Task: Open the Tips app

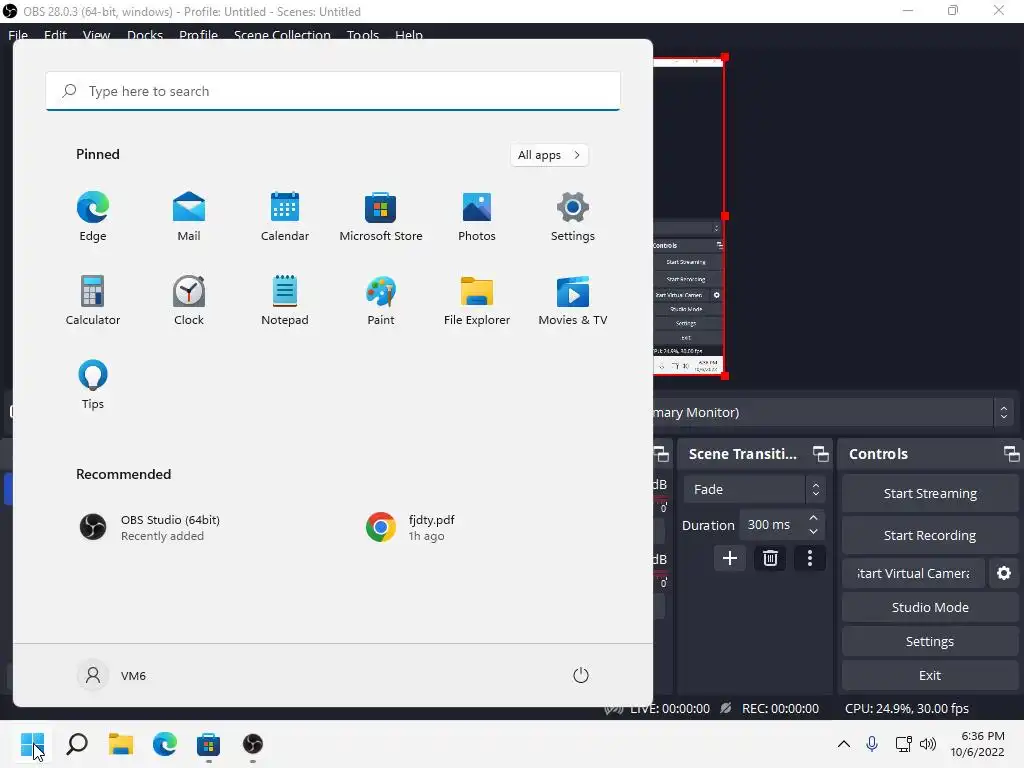Action: 93,385
